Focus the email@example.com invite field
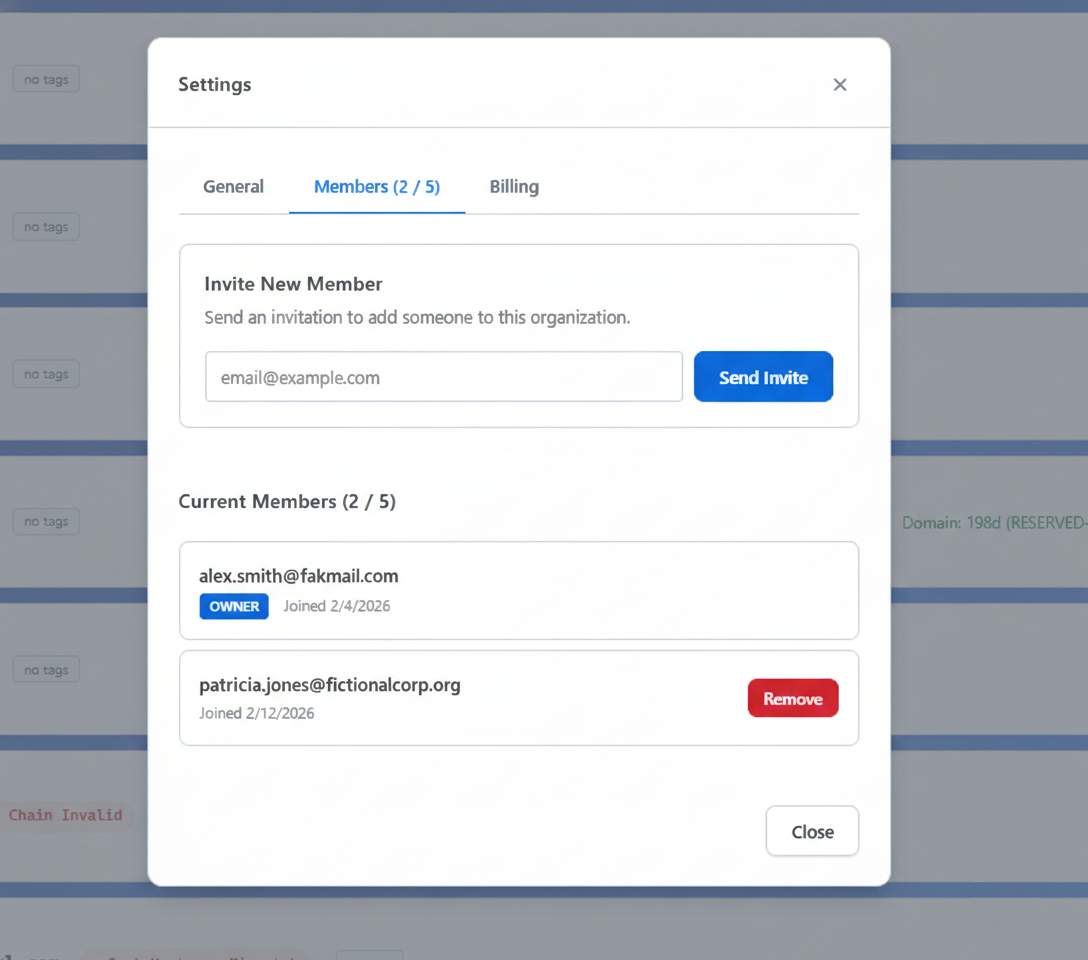The height and width of the screenshot is (960, 1088). [x=444, y=377]
